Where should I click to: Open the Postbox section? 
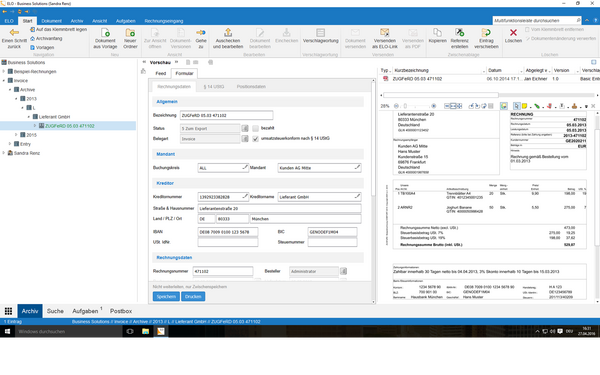(121, 311)
